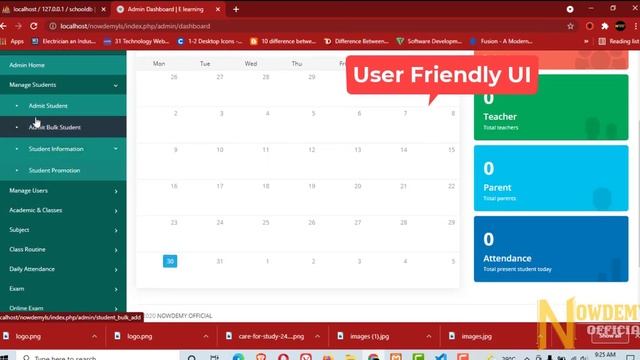This screenshot has height=360, width=640.
Task: Open the images.jpg download
Action: coord(470,336)
